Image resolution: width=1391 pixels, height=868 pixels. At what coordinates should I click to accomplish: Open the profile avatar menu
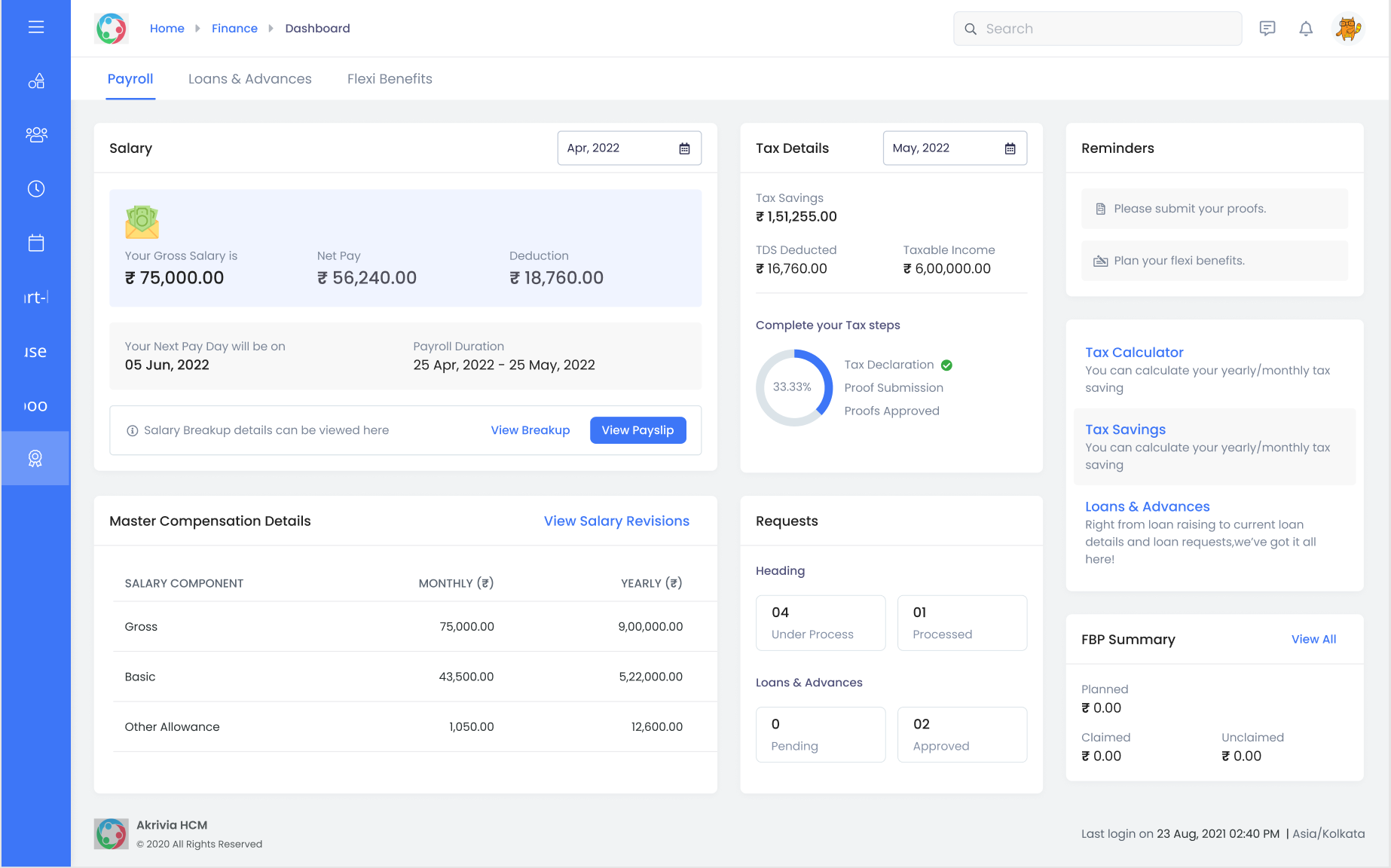pos(1348,28)
